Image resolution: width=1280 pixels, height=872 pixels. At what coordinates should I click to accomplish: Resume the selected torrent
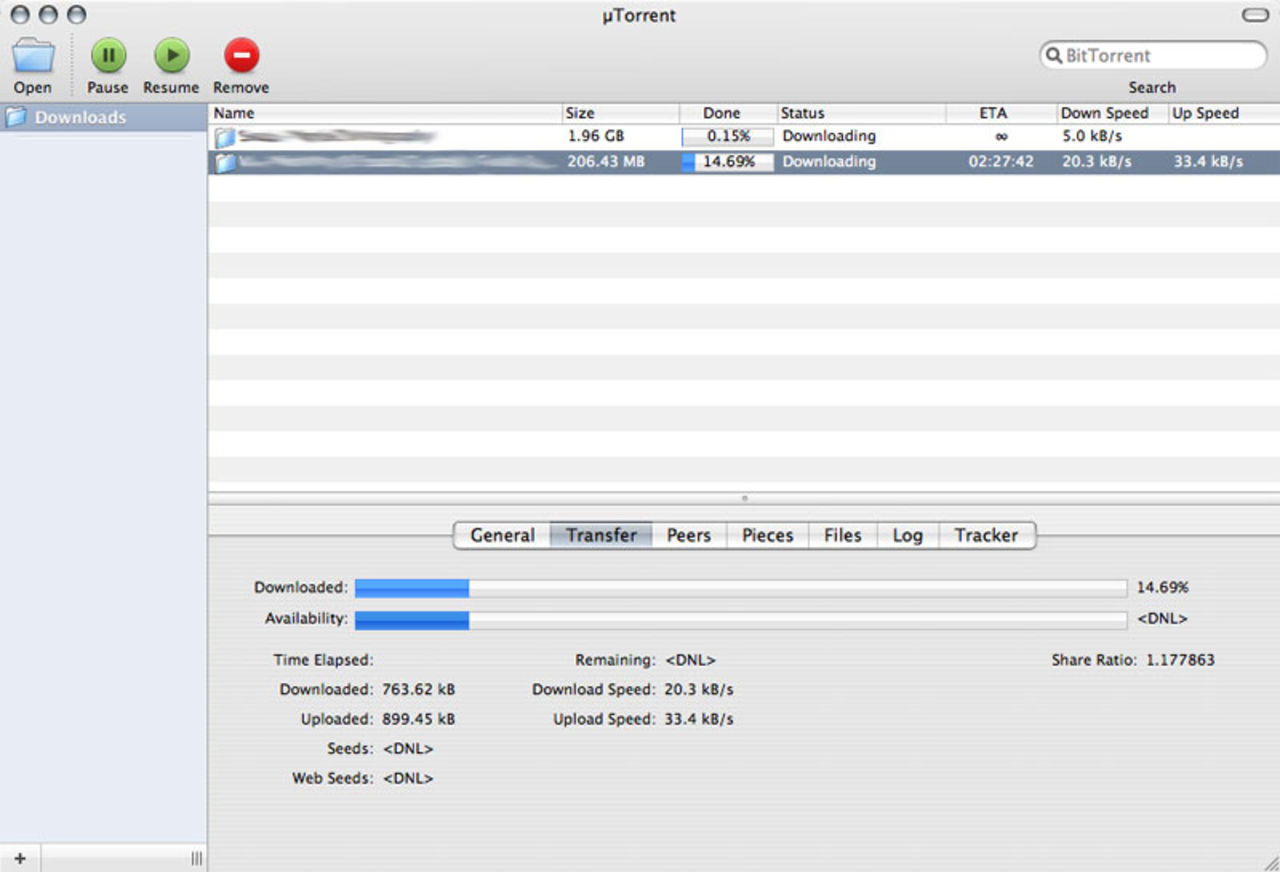[170, 56]
